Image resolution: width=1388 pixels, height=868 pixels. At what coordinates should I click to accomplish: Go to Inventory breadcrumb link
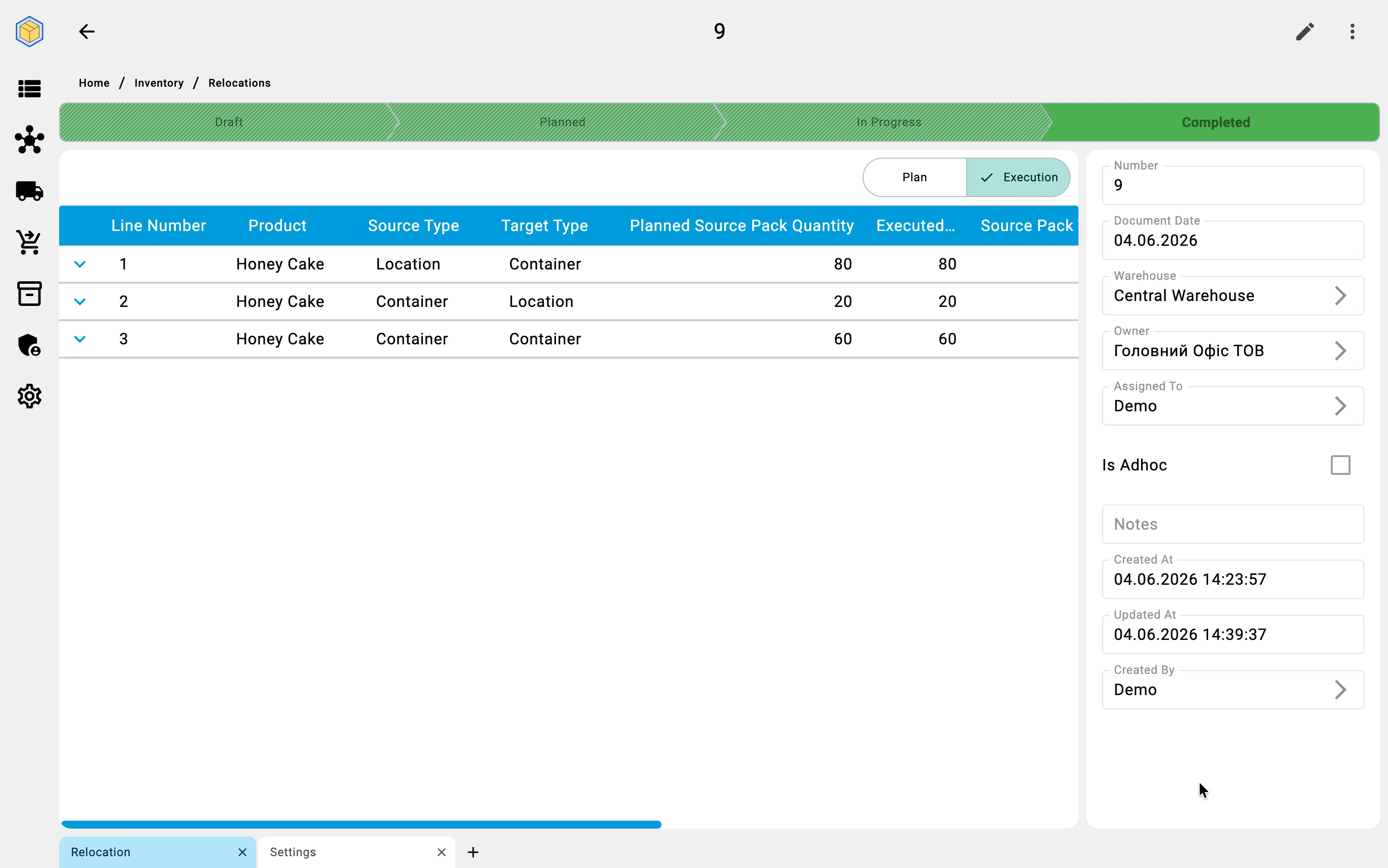(x=159, y=83)
